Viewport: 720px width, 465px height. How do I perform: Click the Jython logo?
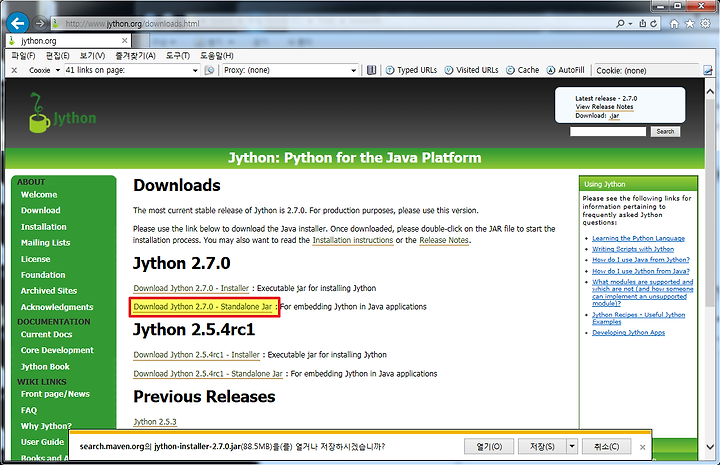pyautogui.click(x=62, y=113)
